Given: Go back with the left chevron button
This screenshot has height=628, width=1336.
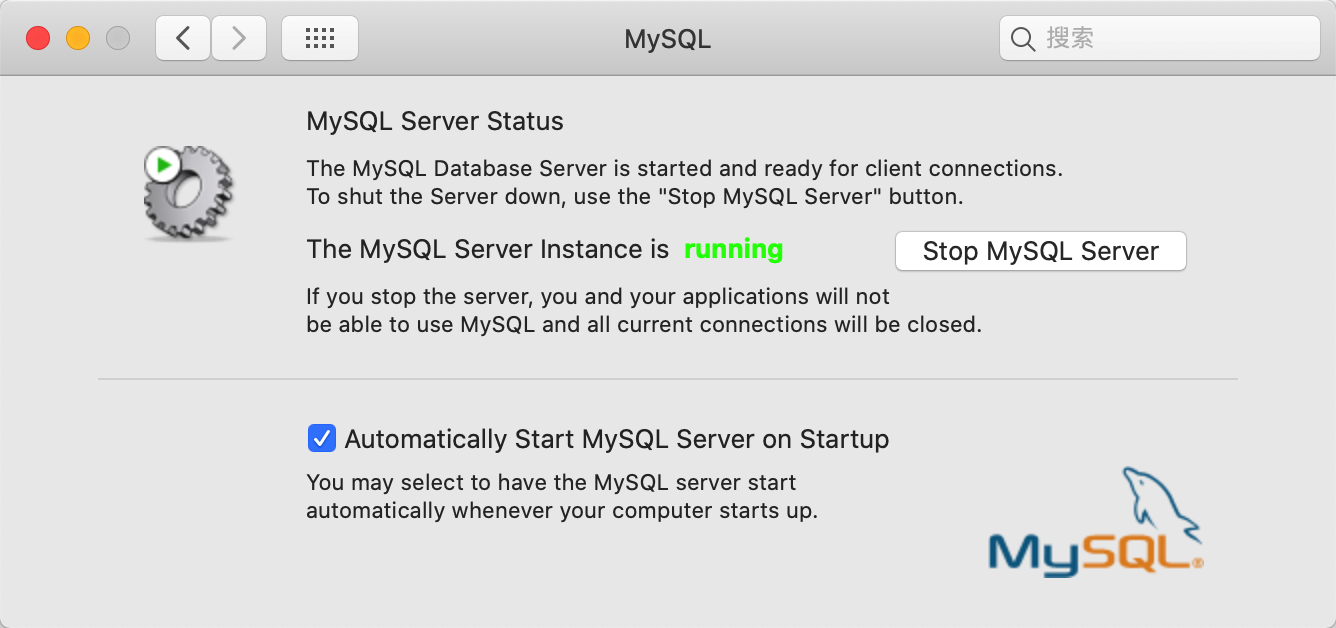Looking at the screenshot, I should pyautogui.click(x=183, y=39).
